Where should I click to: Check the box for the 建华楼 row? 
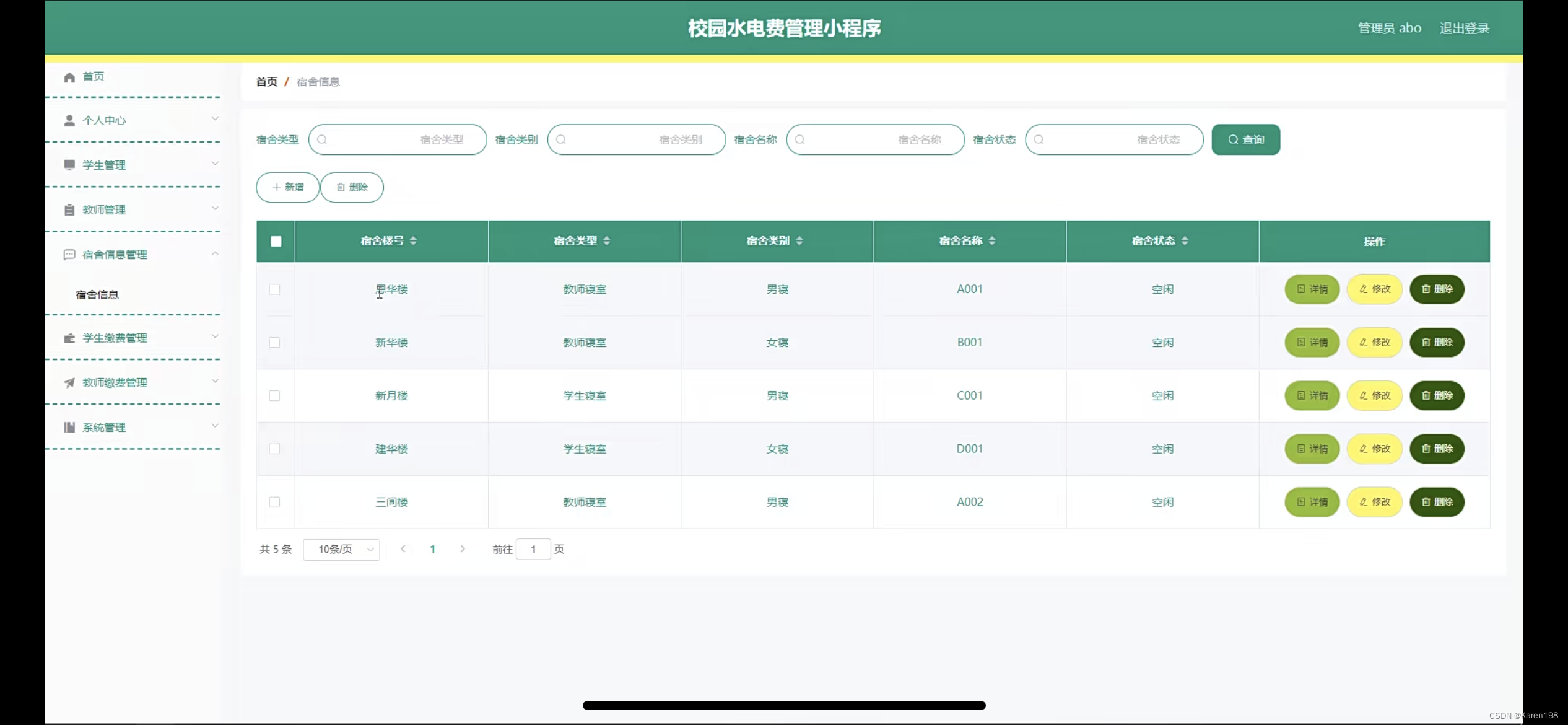(x=275, y=449)
